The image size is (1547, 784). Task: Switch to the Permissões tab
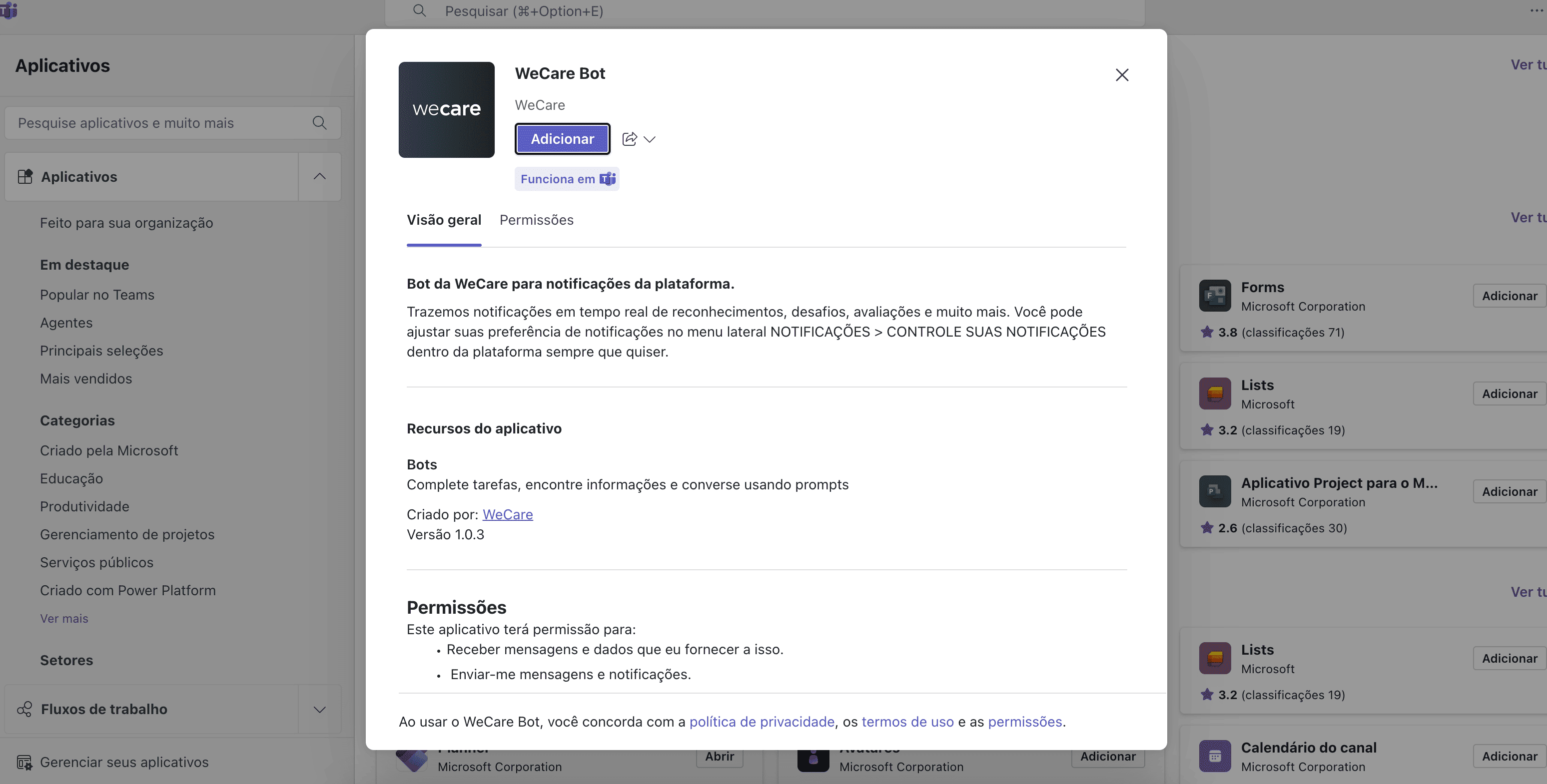pos(536,220)
